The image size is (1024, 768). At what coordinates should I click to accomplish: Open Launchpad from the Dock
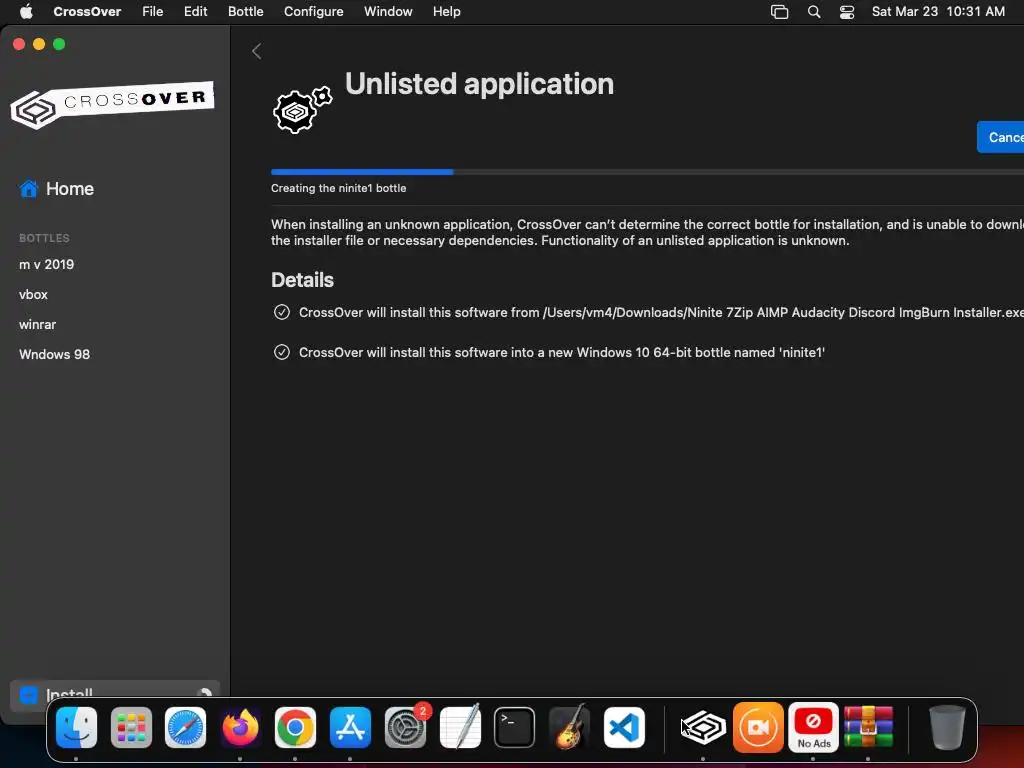pos(131,728)
